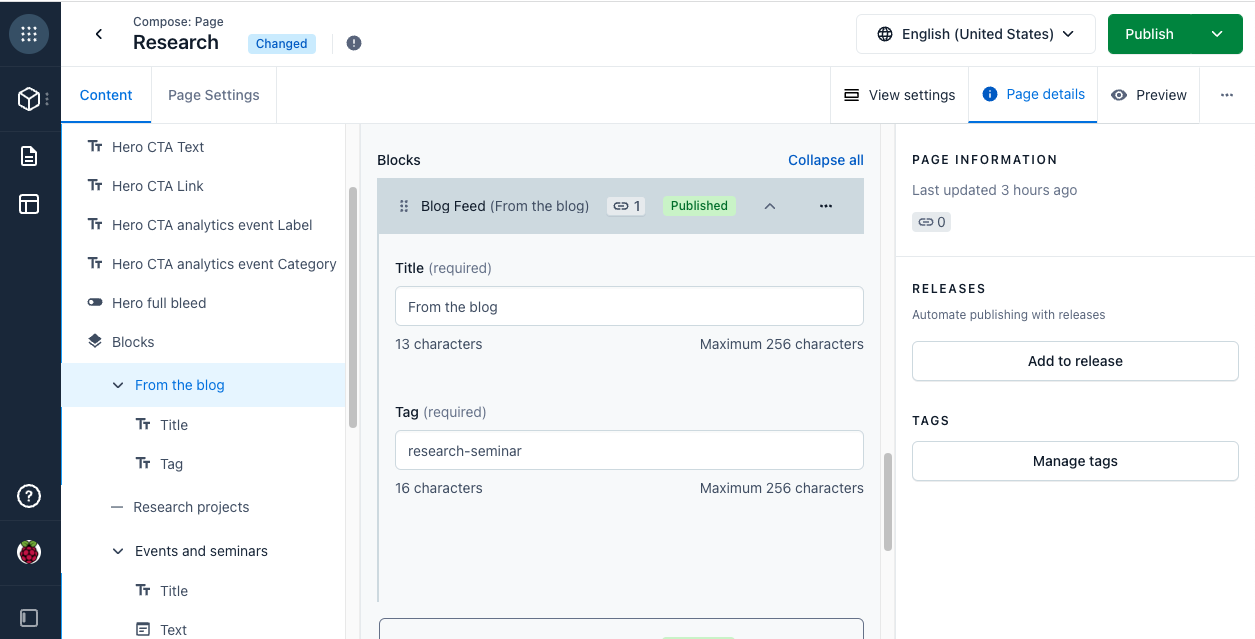
Task: Click the Add to release button
Action: coord(1074,361)
